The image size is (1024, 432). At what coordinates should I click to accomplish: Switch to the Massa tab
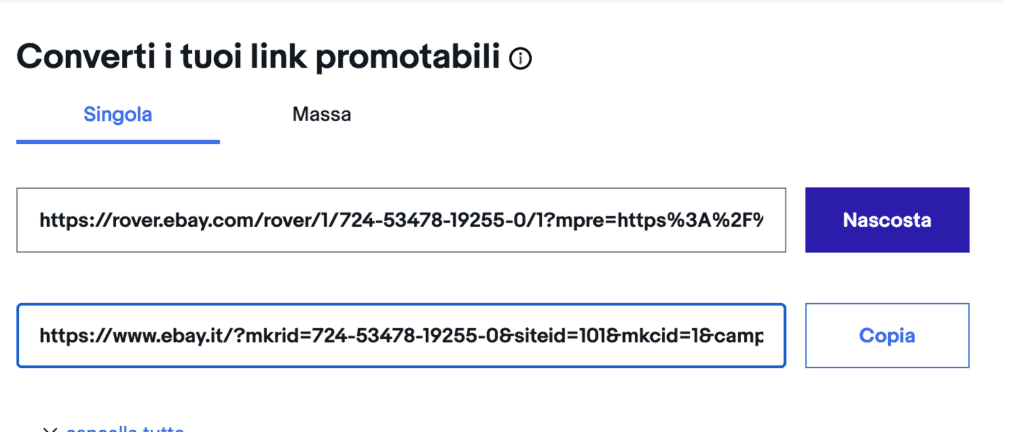coord(321,115)
